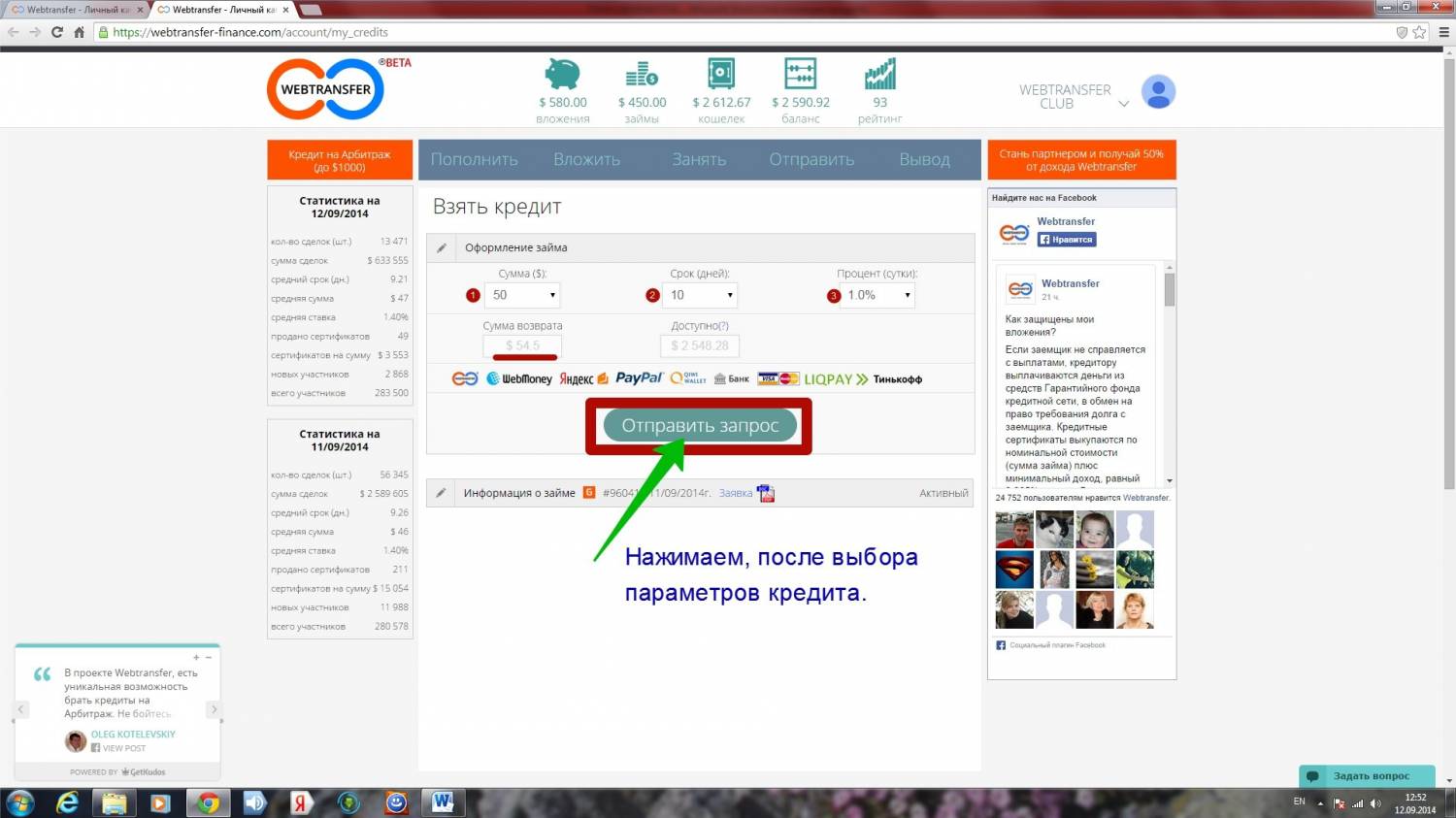This screenshot has width=1456, height=818.
Task: Bookmark this page with star icon
Action: point(1419,32)
